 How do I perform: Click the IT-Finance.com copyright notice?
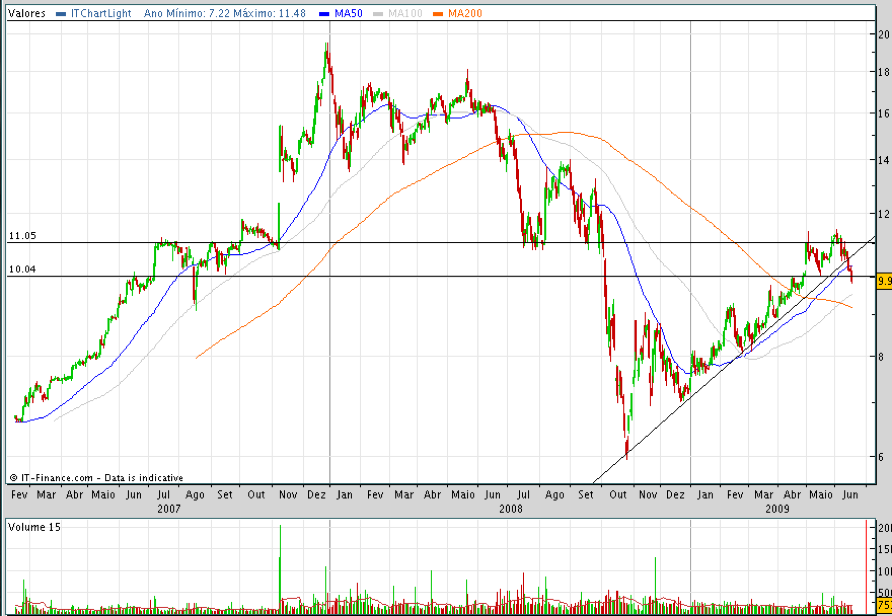pos(97,478)
